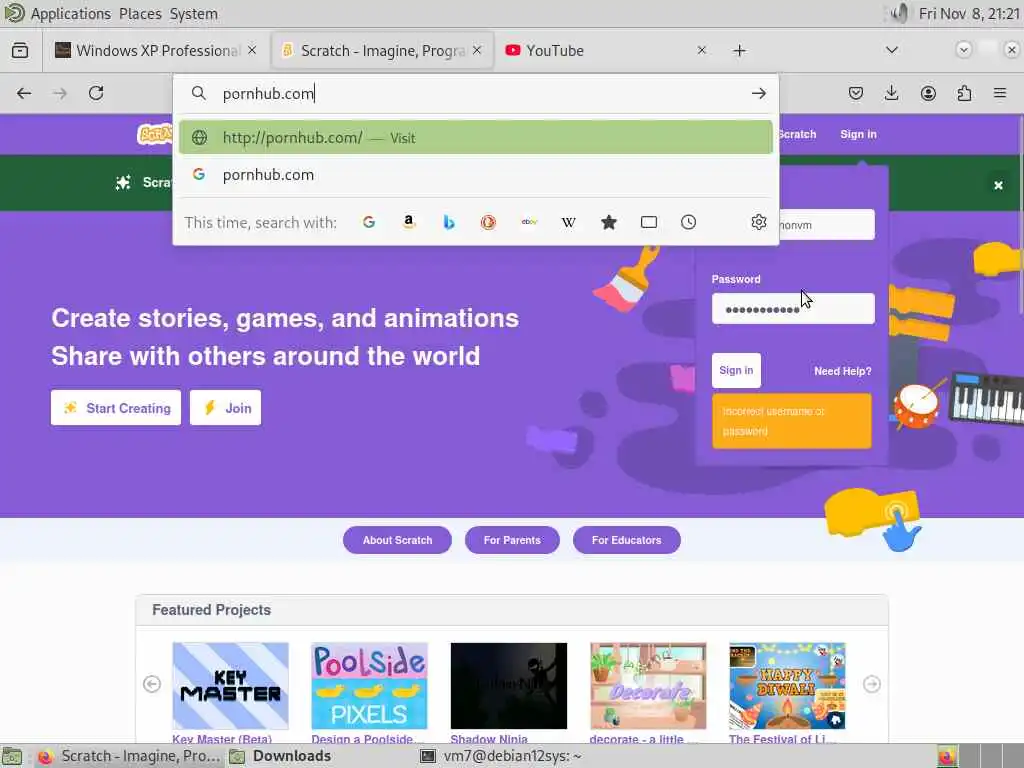This screenshot has height=768, width=1024.
Task: Open the Poolside Pixels project thumbnail
Action: pyautogui.click(x=370, y=686)
